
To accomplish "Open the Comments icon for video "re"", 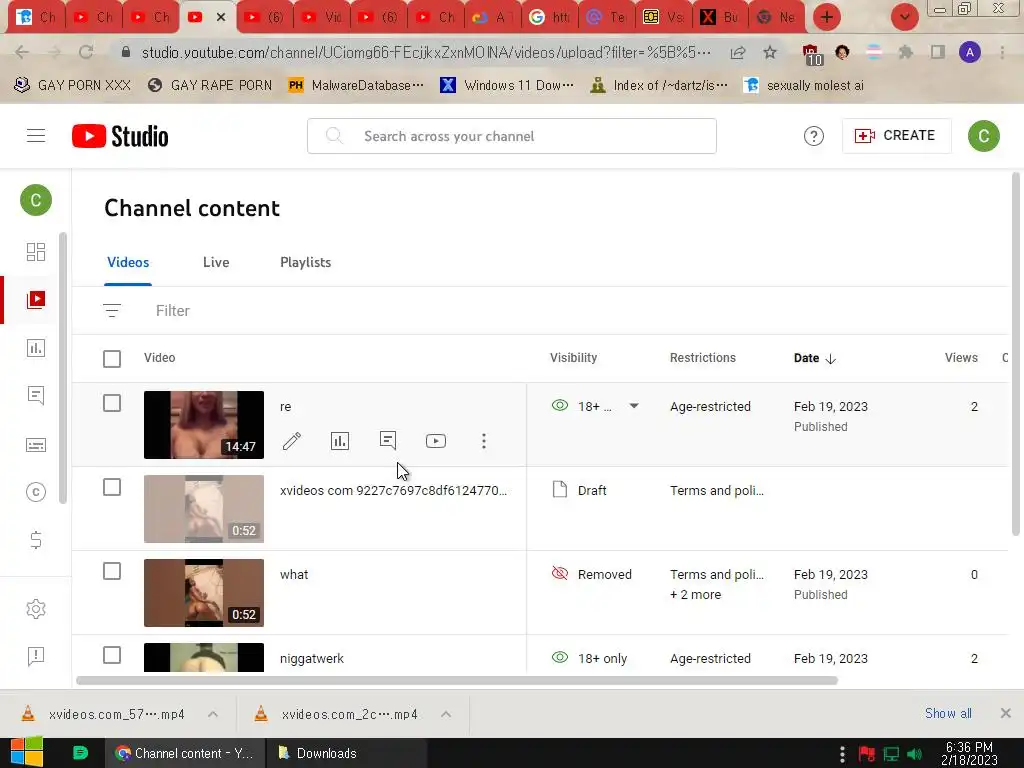I will coord(388,441).
